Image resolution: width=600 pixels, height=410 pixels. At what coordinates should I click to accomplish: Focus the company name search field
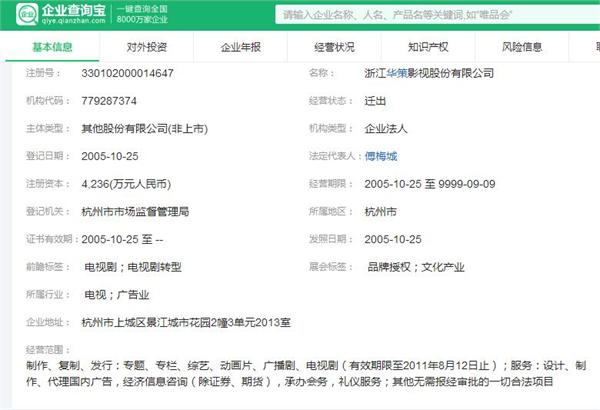click(437, 15)
